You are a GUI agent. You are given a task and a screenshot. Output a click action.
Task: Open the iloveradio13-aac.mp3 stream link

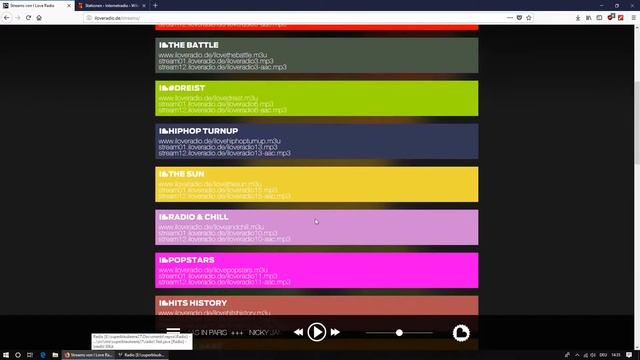pos(224,153)
